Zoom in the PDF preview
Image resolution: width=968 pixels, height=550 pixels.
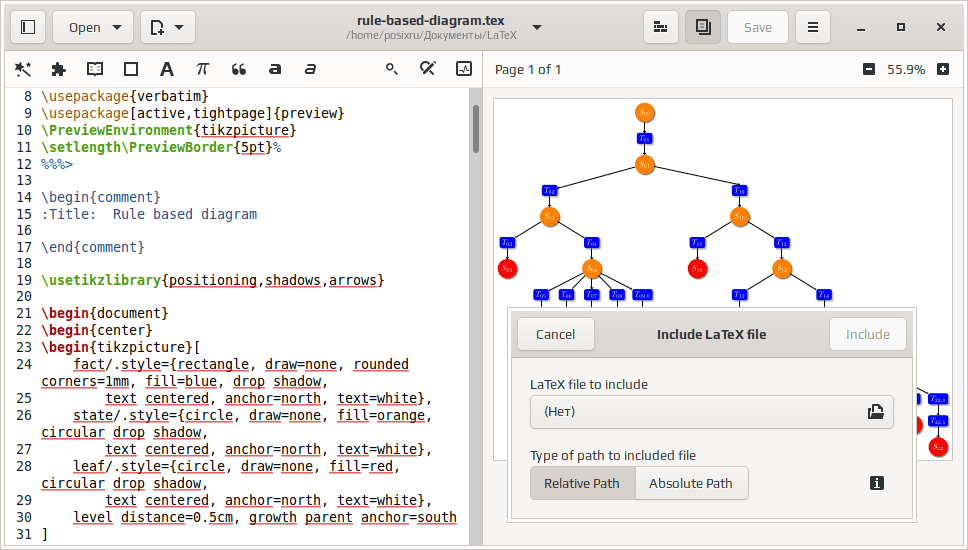[943, 69]
